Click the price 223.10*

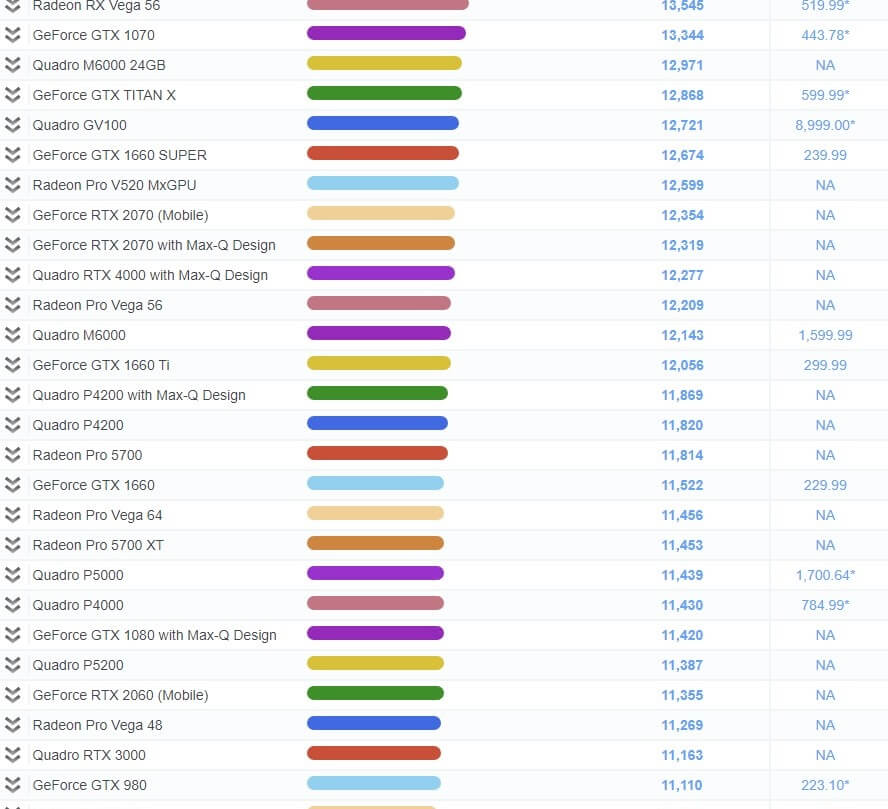coord(825,785)
